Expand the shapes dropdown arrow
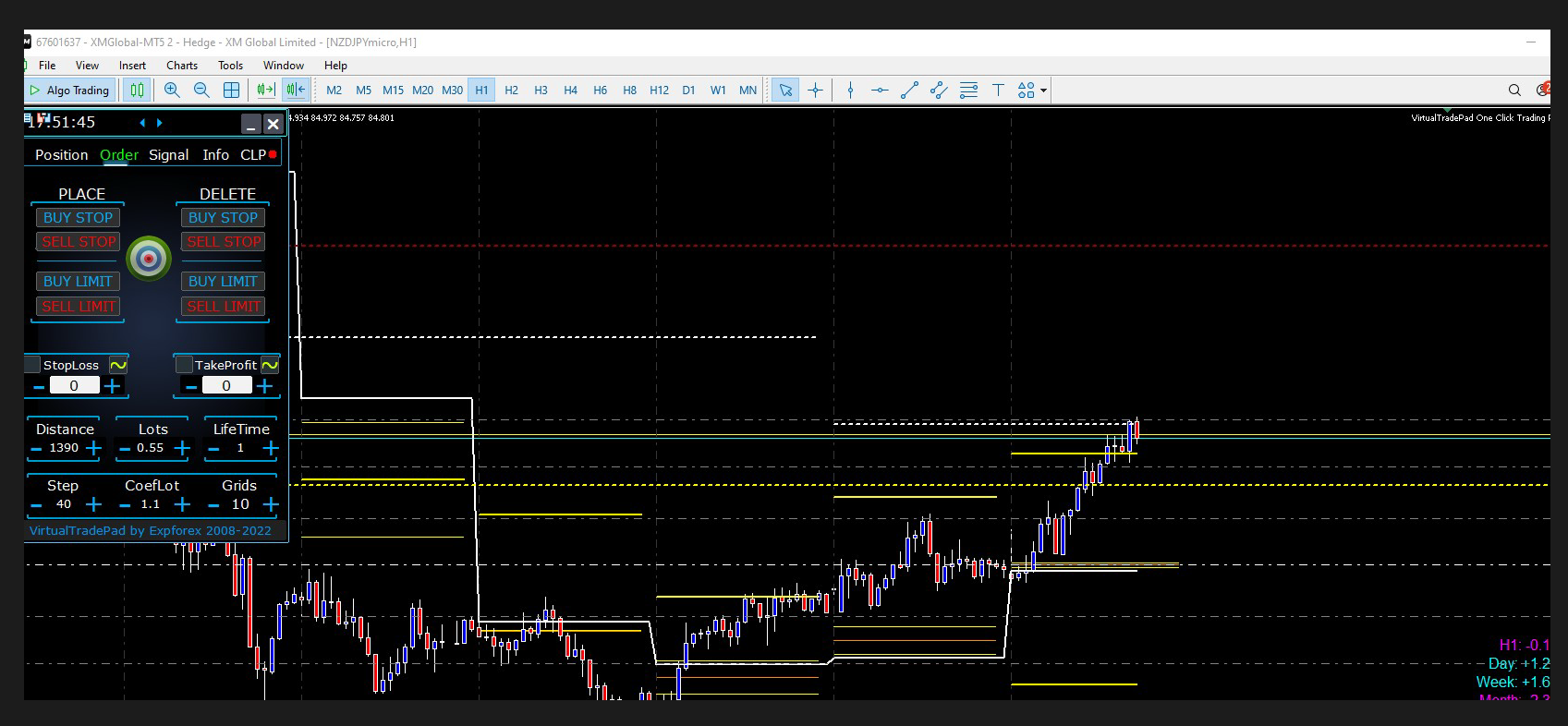The image size is (1568, 726). point(1044,91)
